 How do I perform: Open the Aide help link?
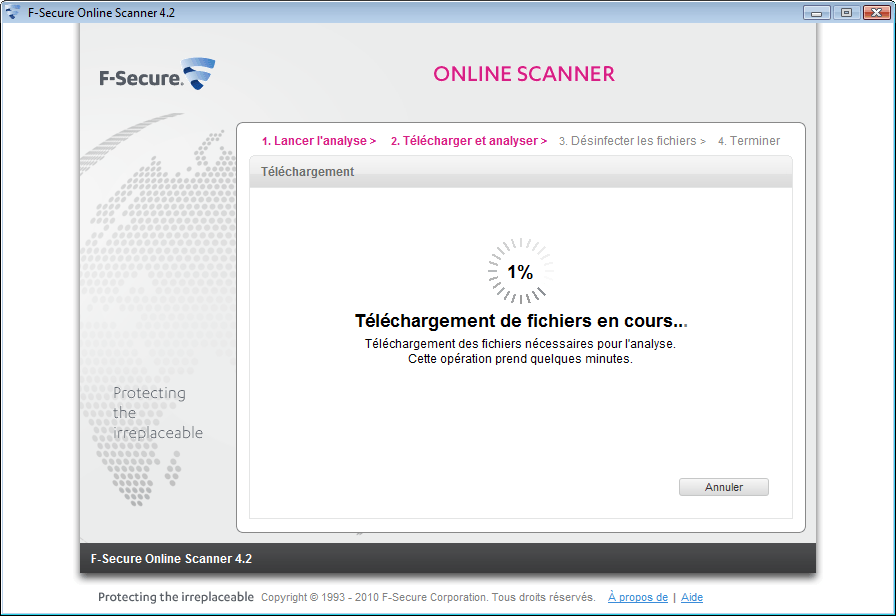[692, 597]
